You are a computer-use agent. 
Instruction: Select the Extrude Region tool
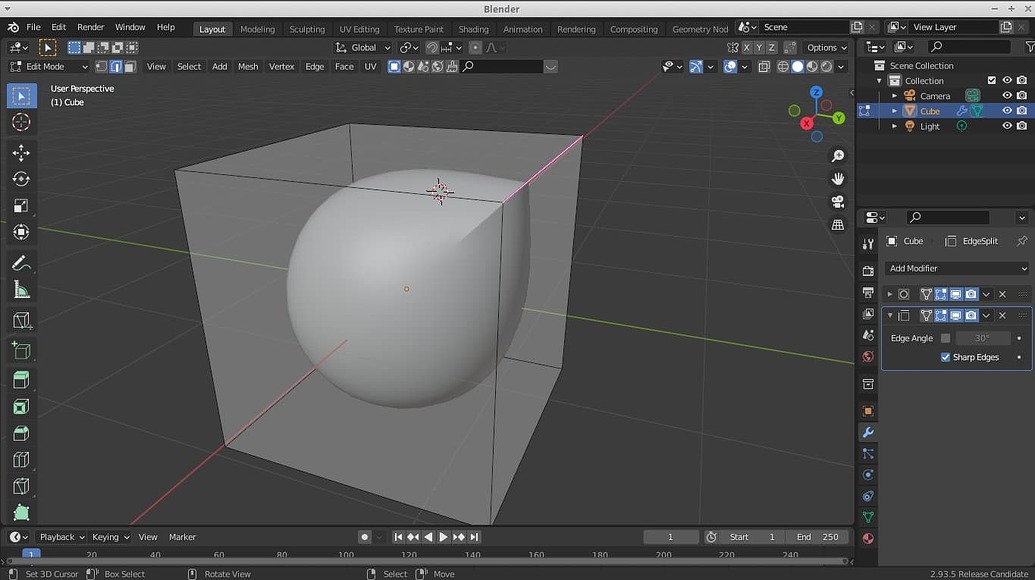[21, 380]
